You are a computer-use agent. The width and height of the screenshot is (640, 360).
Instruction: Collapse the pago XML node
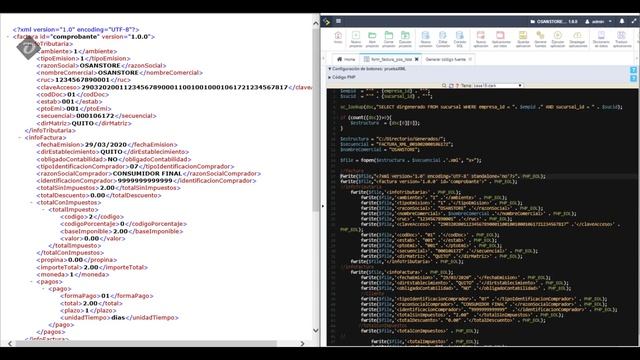click(x=44, y=289)
